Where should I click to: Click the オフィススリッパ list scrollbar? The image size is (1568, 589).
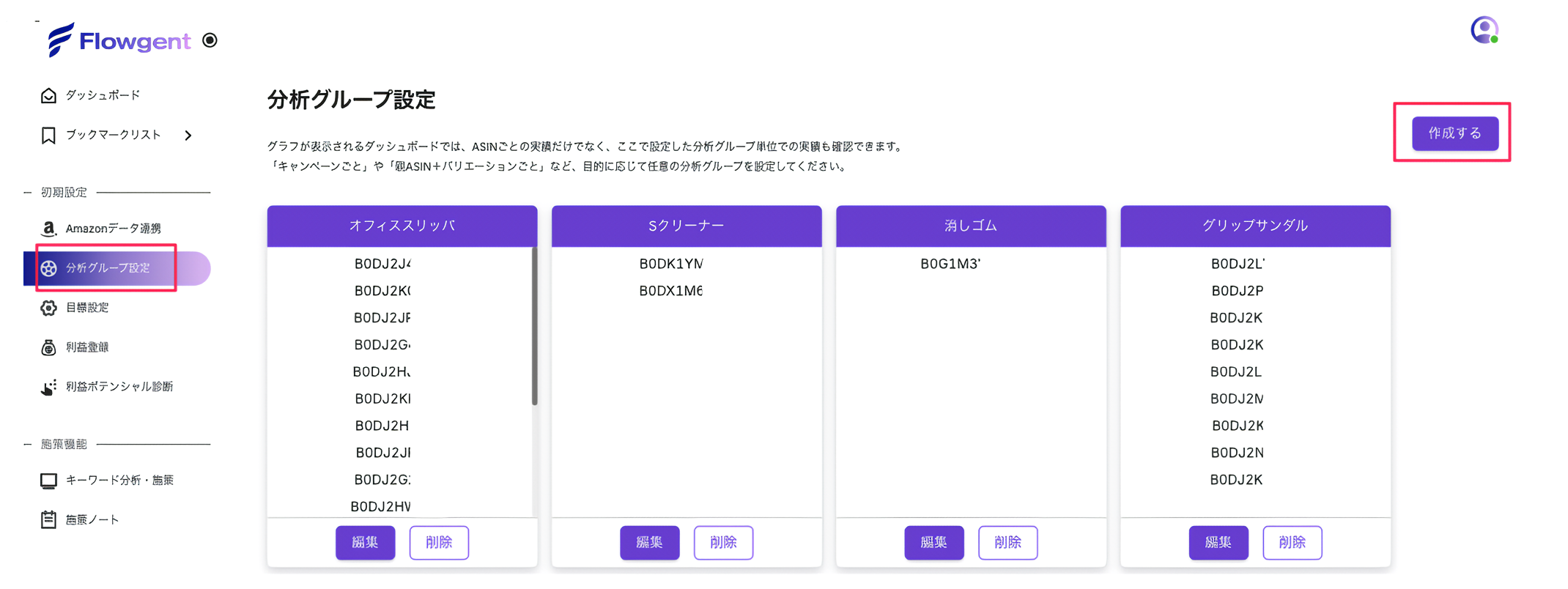click(x=534, y=327)
